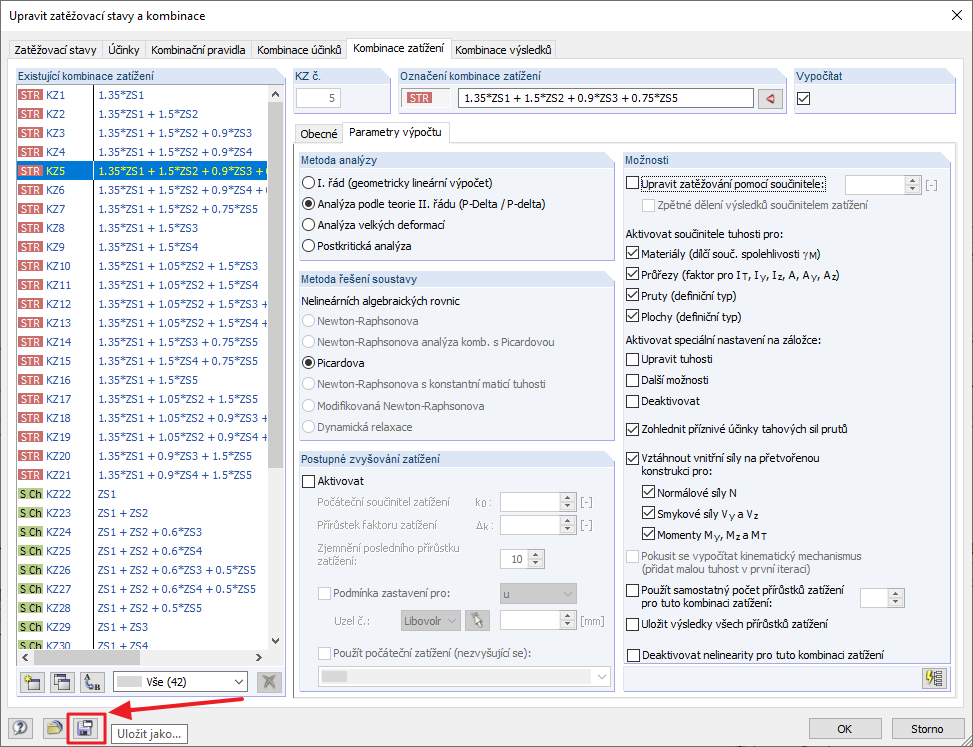This screenshot has height=747, width=973.
Task: Click the renumber combinations icon
Action: [92, 682]
